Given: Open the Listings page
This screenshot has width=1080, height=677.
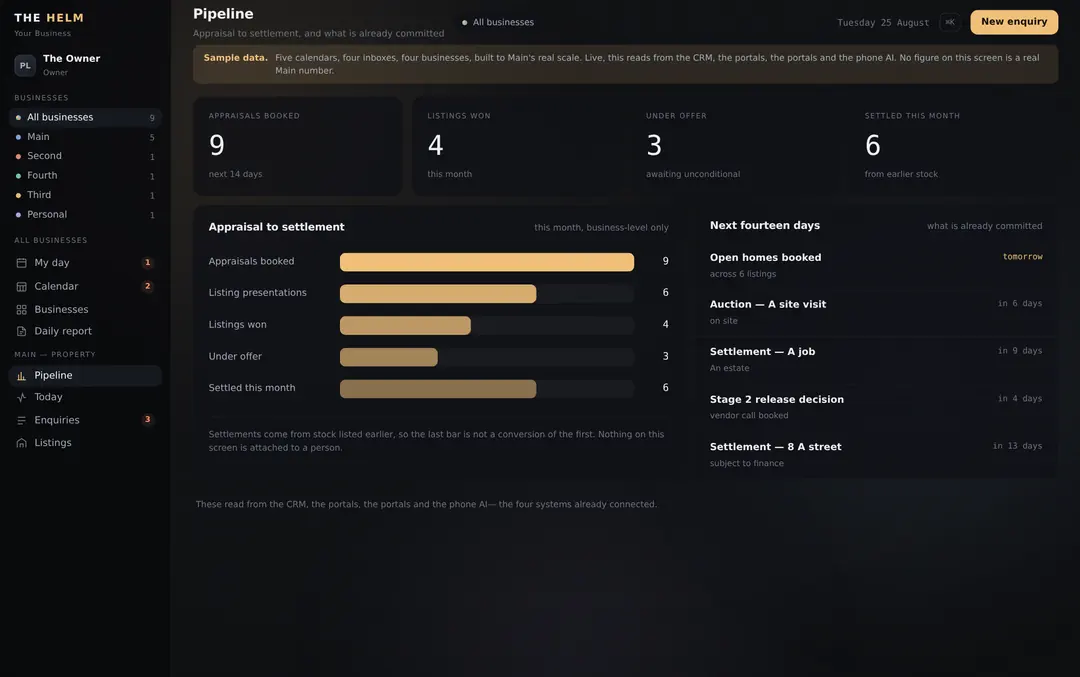Looking at the screenshot, I should click(85, 443).
